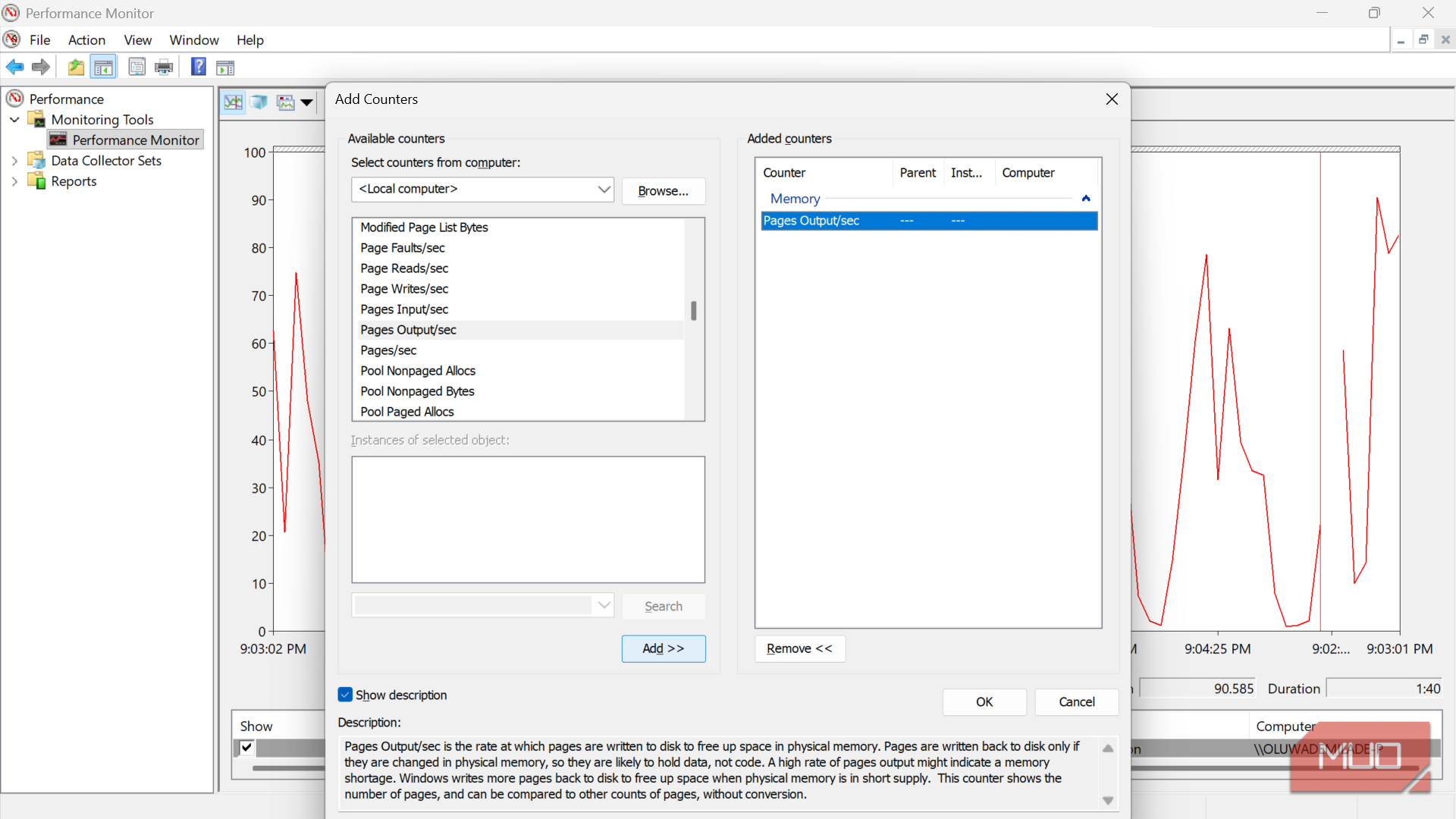Image resolution: width=1456 pixels, height=819 pixels.
Task: Click the Remove << button
Action: tap(799, 648)
